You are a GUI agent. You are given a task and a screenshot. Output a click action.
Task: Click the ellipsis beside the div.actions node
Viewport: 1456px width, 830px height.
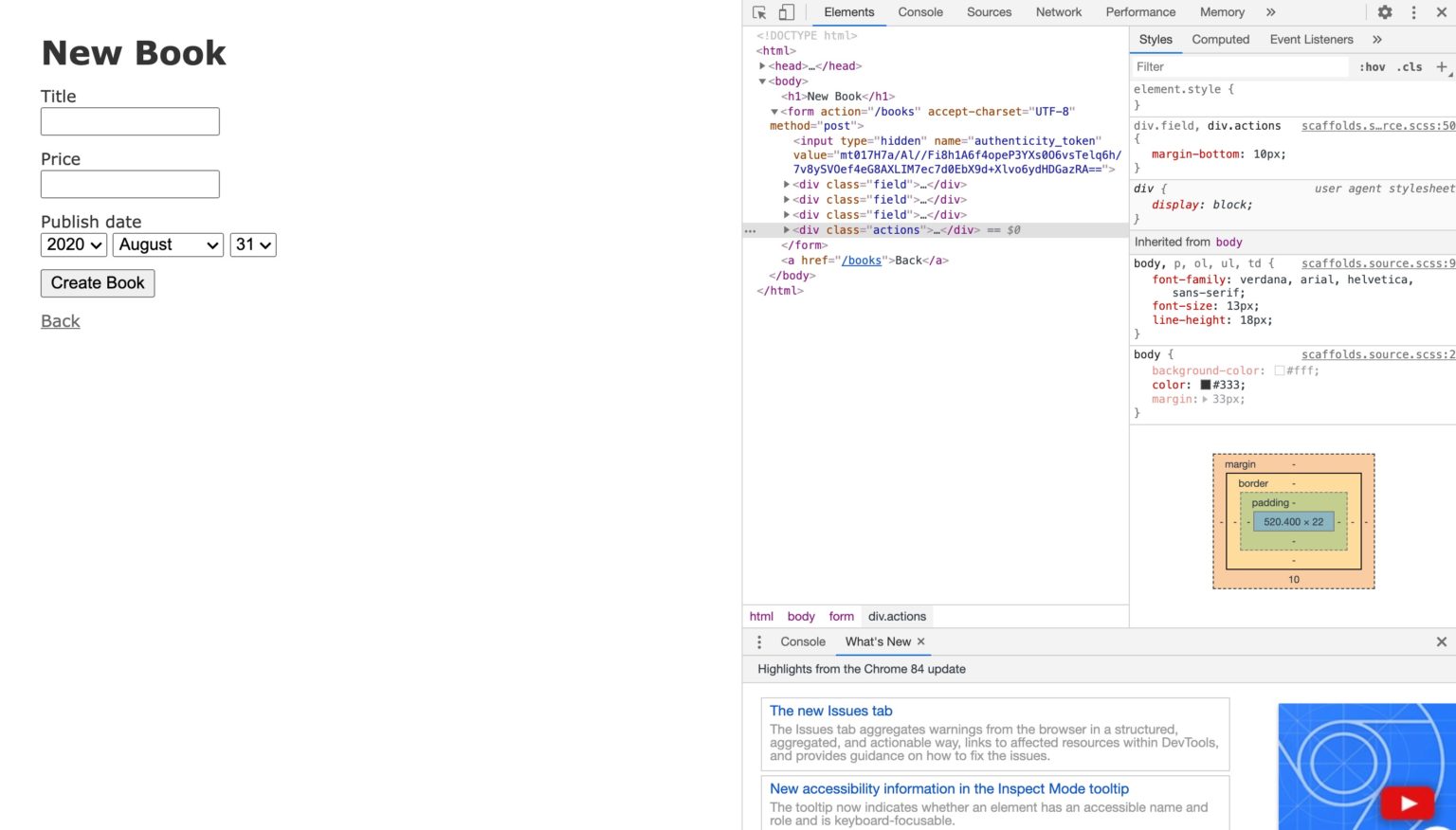click(750, 230)
